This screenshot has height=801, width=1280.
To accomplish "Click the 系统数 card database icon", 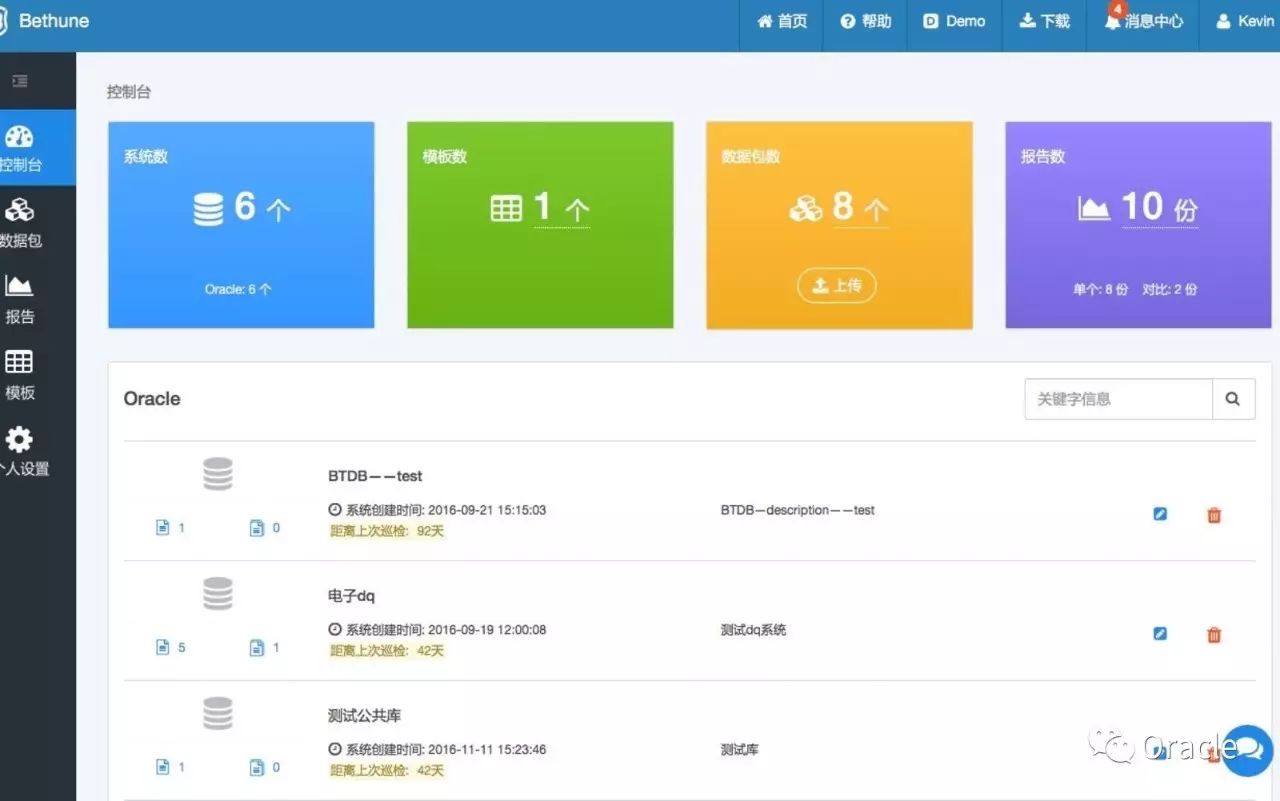I will tap(208, 208).
